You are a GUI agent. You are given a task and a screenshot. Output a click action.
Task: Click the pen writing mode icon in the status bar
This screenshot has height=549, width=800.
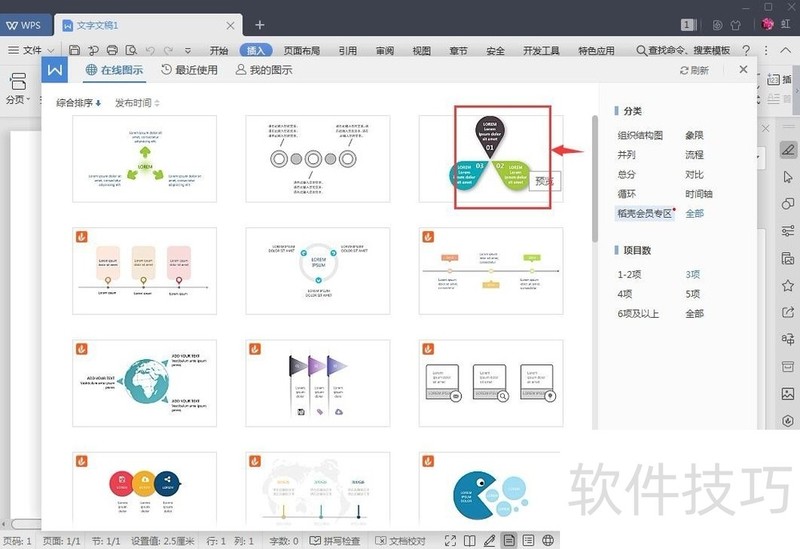489,540
